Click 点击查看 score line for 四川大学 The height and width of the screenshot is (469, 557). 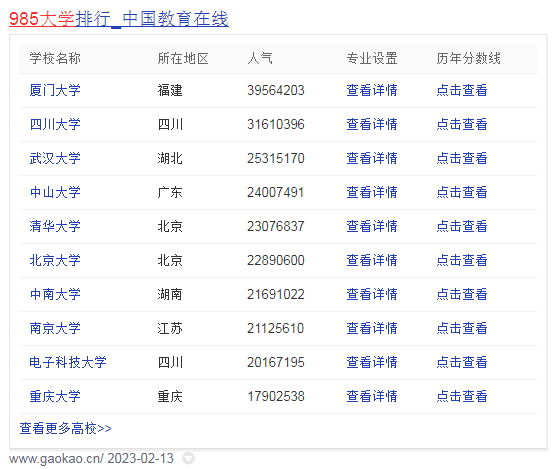point(462,124)
